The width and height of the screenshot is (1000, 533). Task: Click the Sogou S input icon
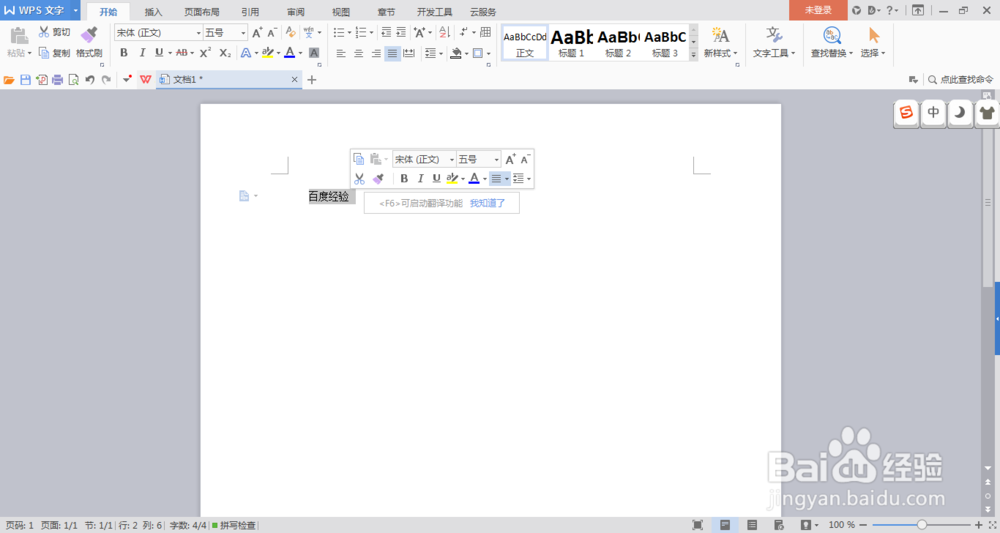(x=906, y=113)
